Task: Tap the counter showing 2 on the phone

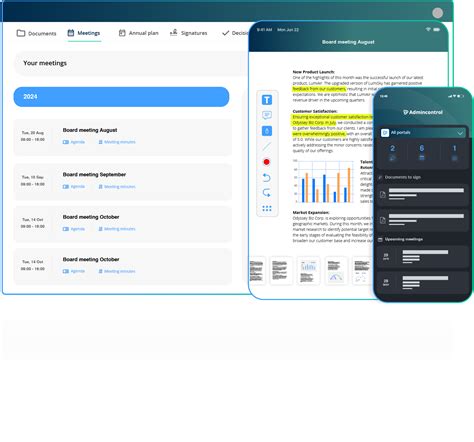Action: [x=392, y=152]
